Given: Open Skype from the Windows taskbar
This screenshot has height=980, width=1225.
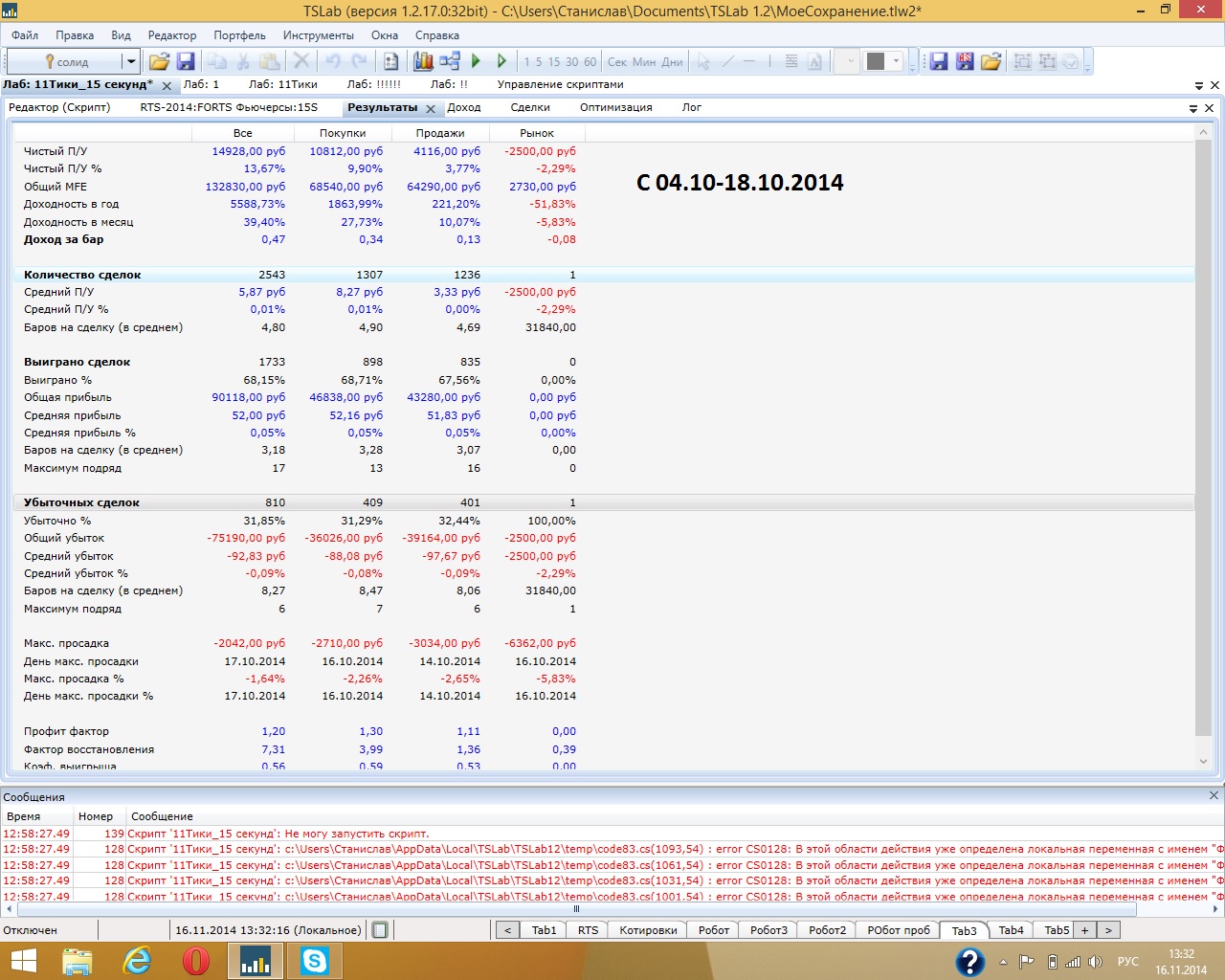Looking at the screenshot, I should (x=314, y=960).
